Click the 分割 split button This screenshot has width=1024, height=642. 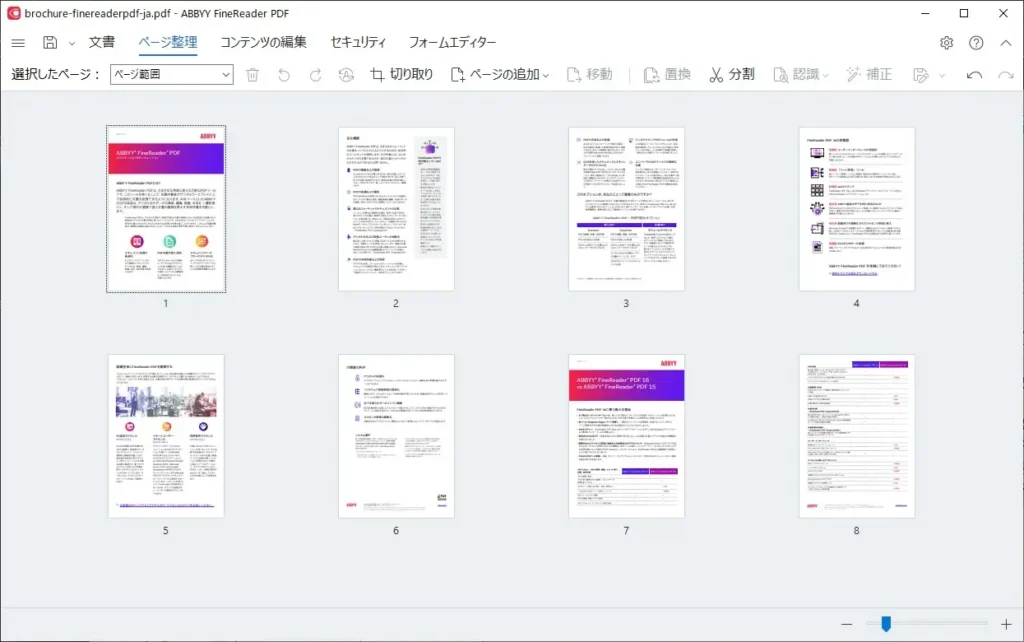coord(732,74)
